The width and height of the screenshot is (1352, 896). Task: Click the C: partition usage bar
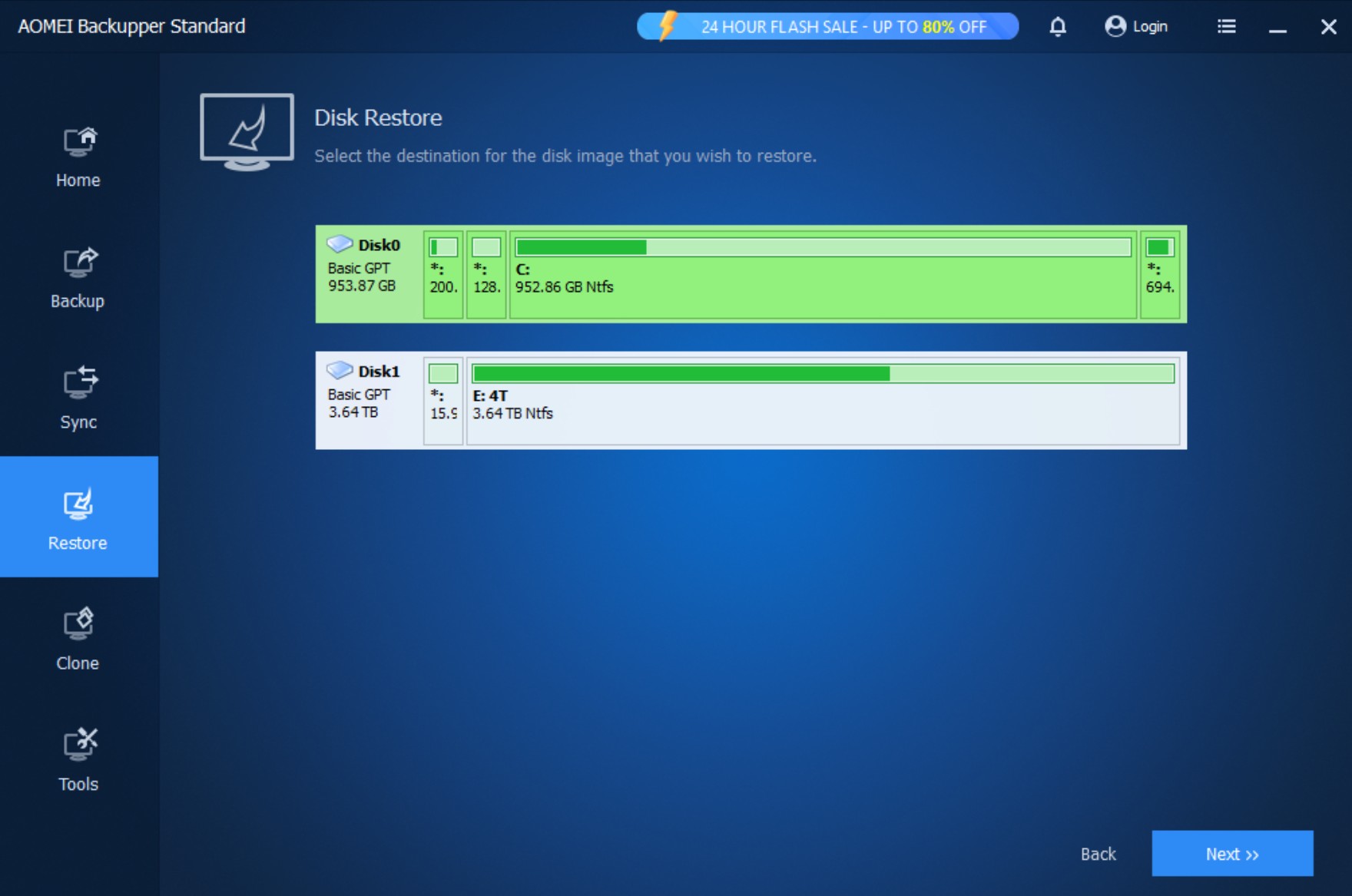pyautogui.click(x=823, y=247)
